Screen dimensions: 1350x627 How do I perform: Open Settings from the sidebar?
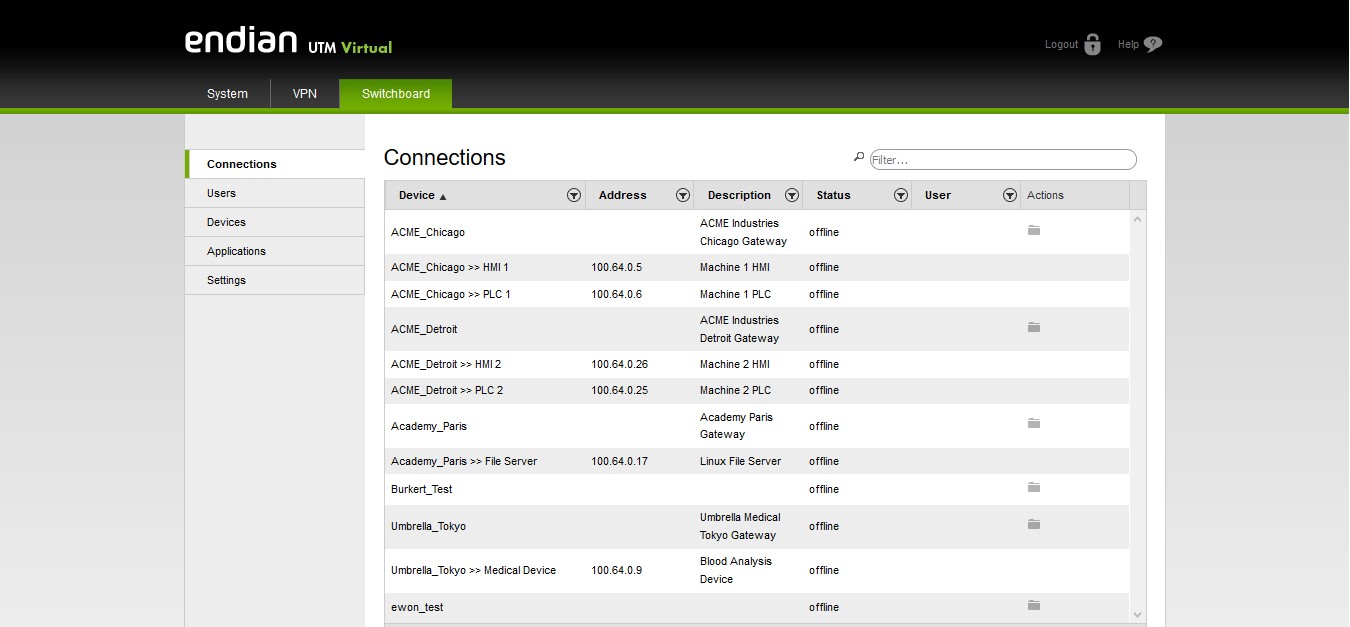point(226,280)
